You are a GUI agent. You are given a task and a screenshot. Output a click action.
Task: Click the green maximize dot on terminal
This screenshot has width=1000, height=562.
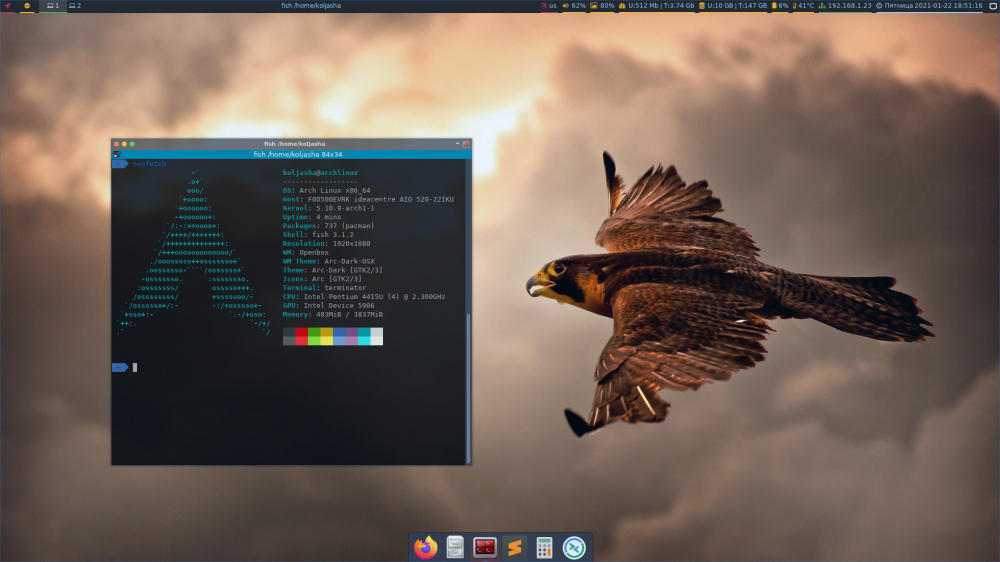click(132, 144)
